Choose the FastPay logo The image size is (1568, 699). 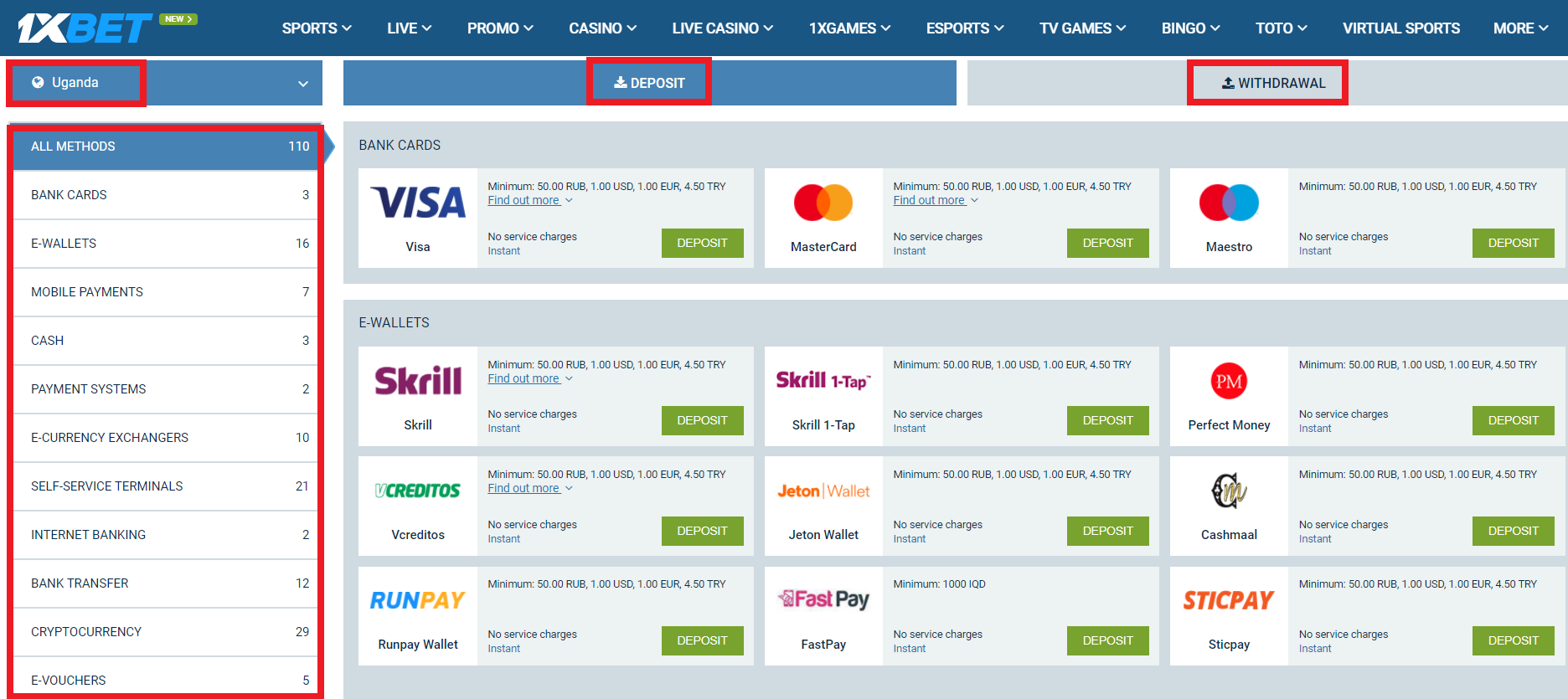tap(823, 599)
